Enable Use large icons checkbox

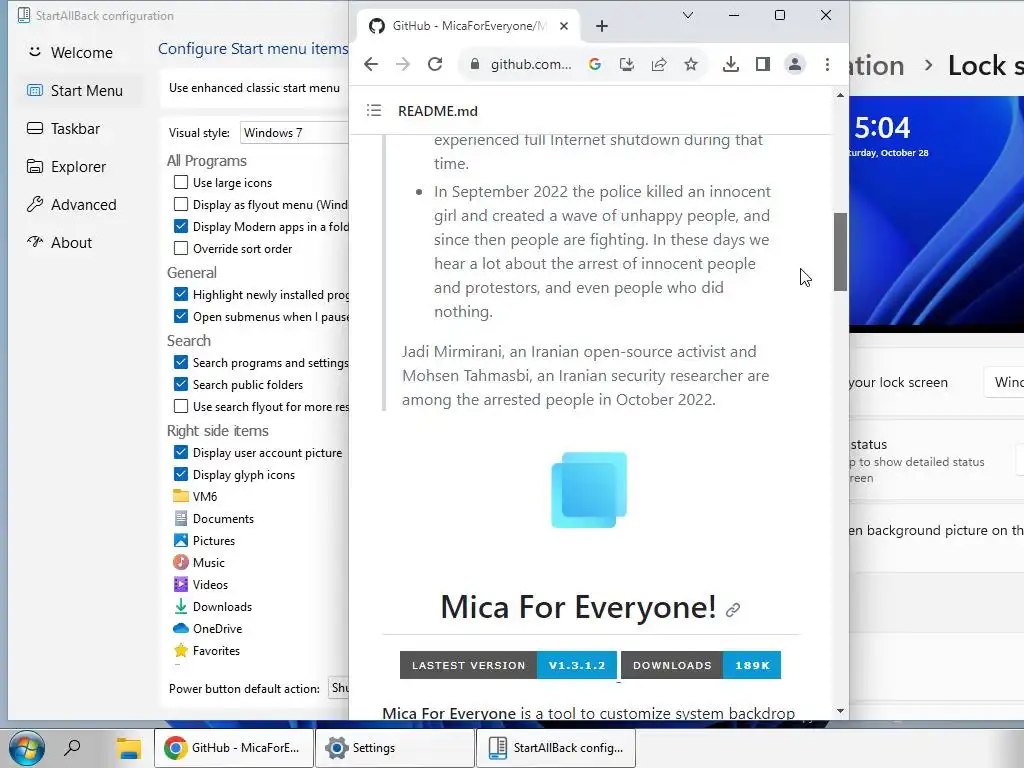[181, 182]
